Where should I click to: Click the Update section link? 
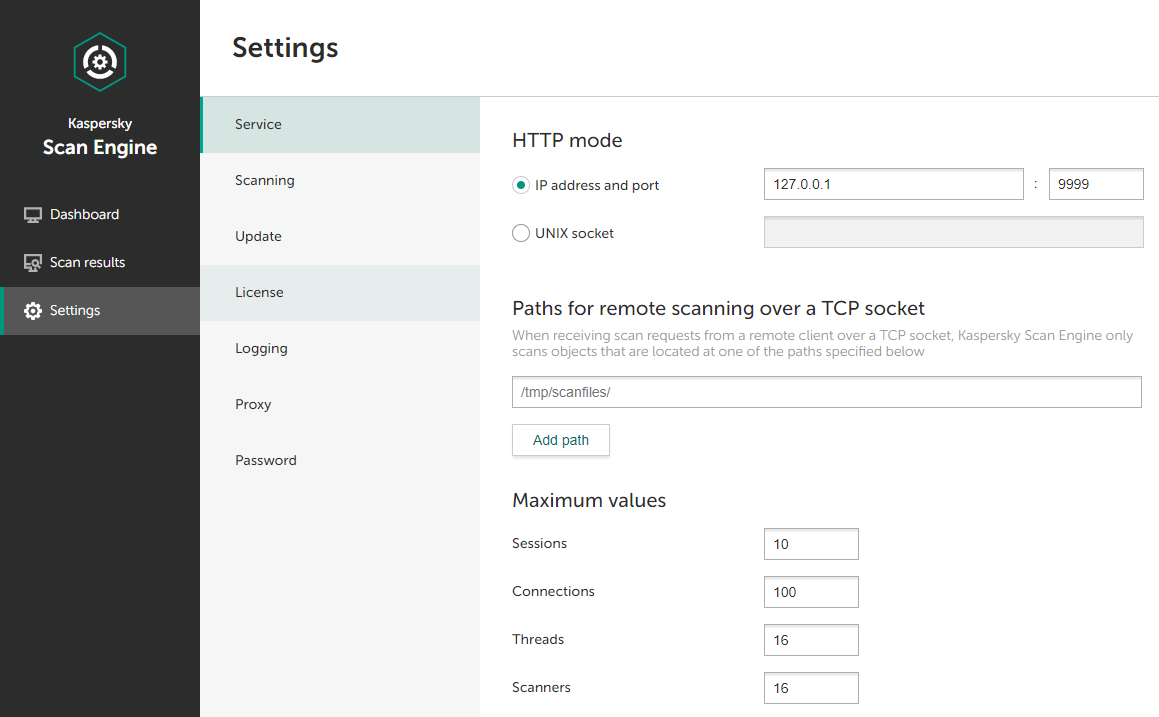click(x=258, y=236)
